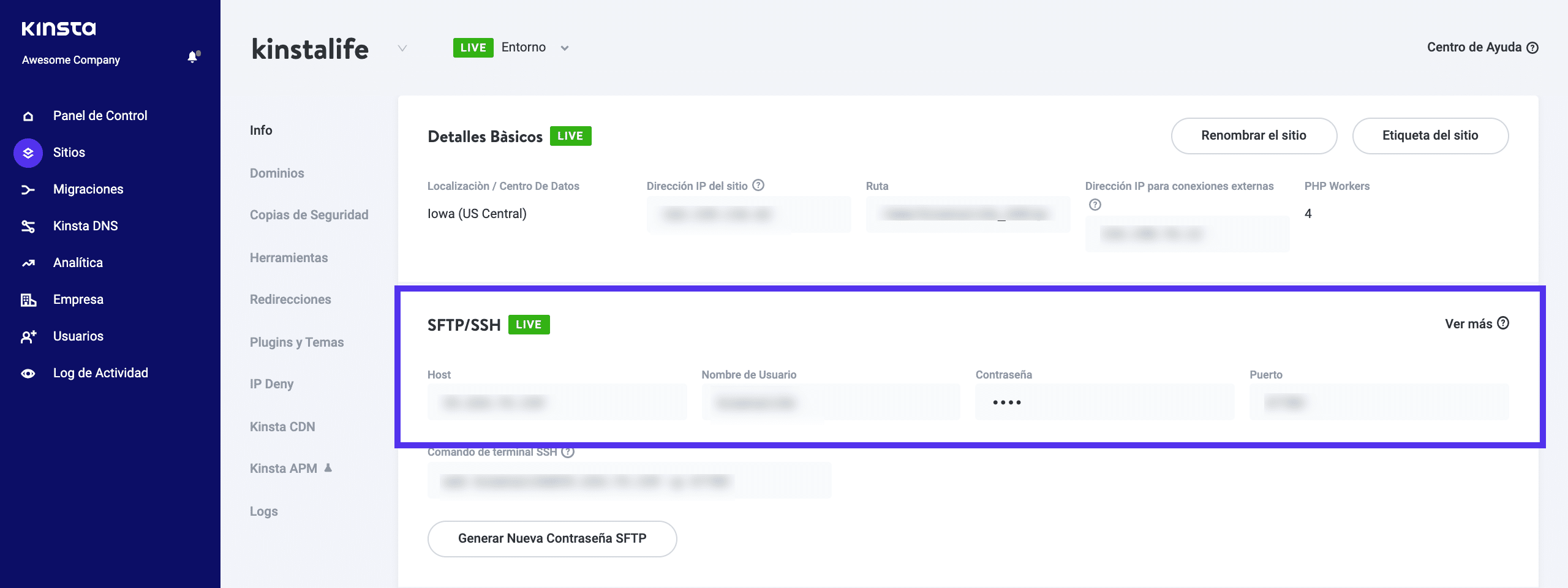This screenshot has height=588, width=1568.
Task: Go to the Kinsta CDN section
Action: pos(282,427)
